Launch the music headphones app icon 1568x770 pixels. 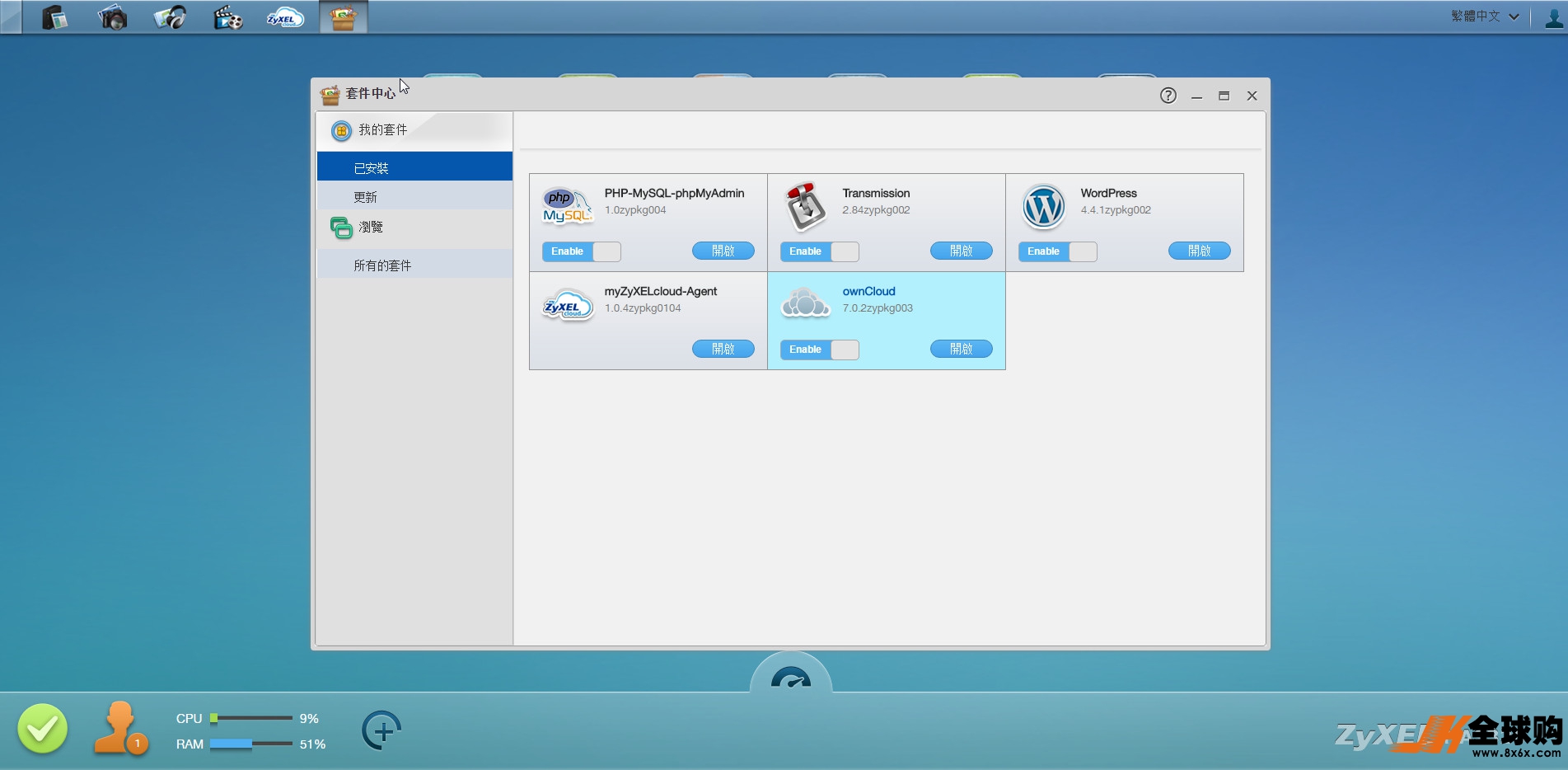[170, 17]
